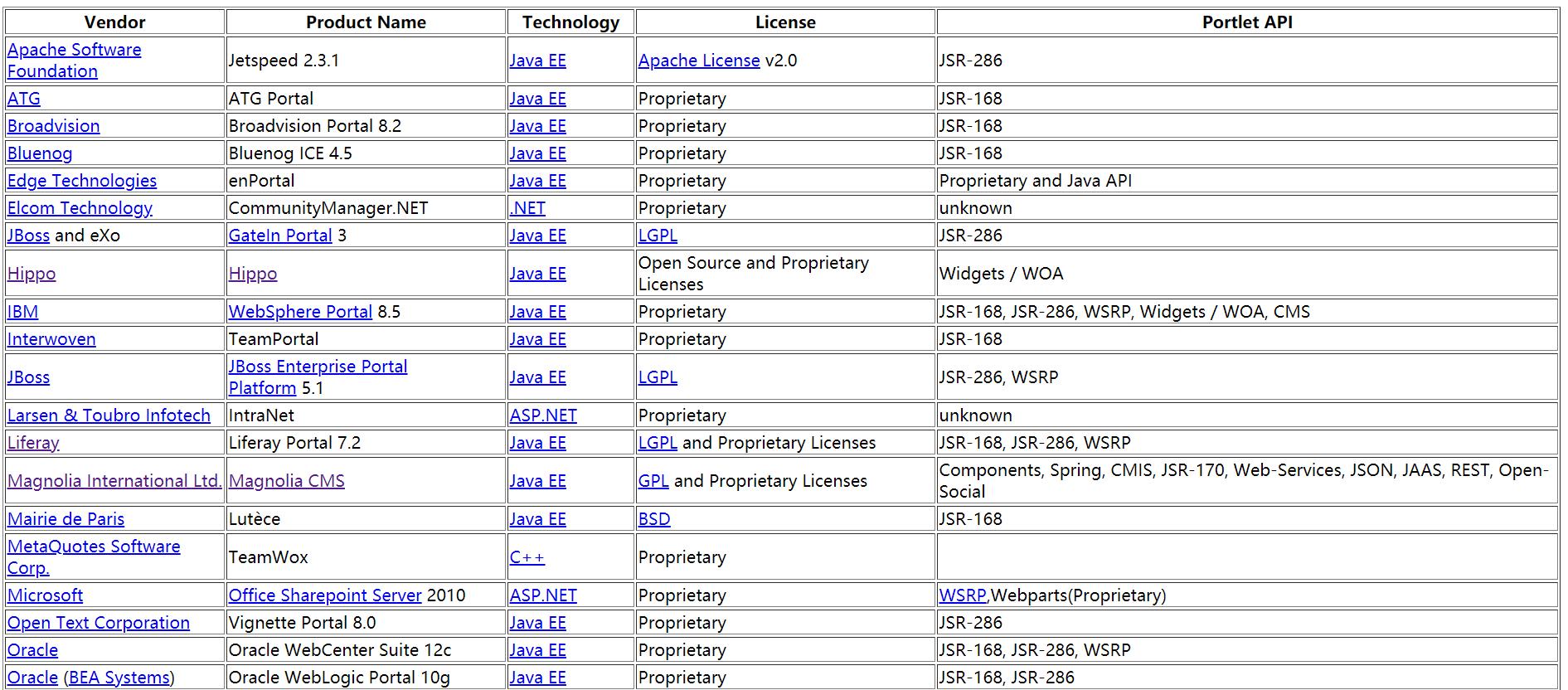Viewport: 1568px width, 690px height.
Task: Open the Hippo link in Vendor column
Action: click(x=32, y=274)
